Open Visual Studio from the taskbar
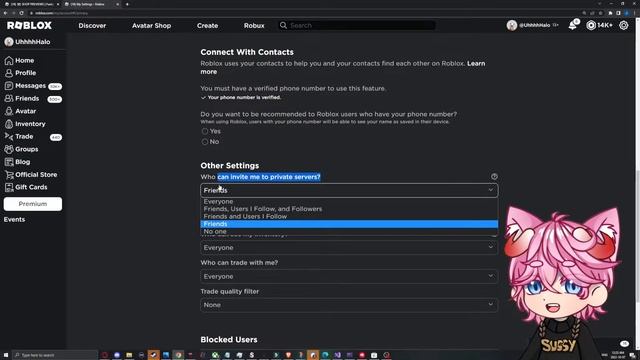This screenshot has width=640, height=360. pos(338,355)
